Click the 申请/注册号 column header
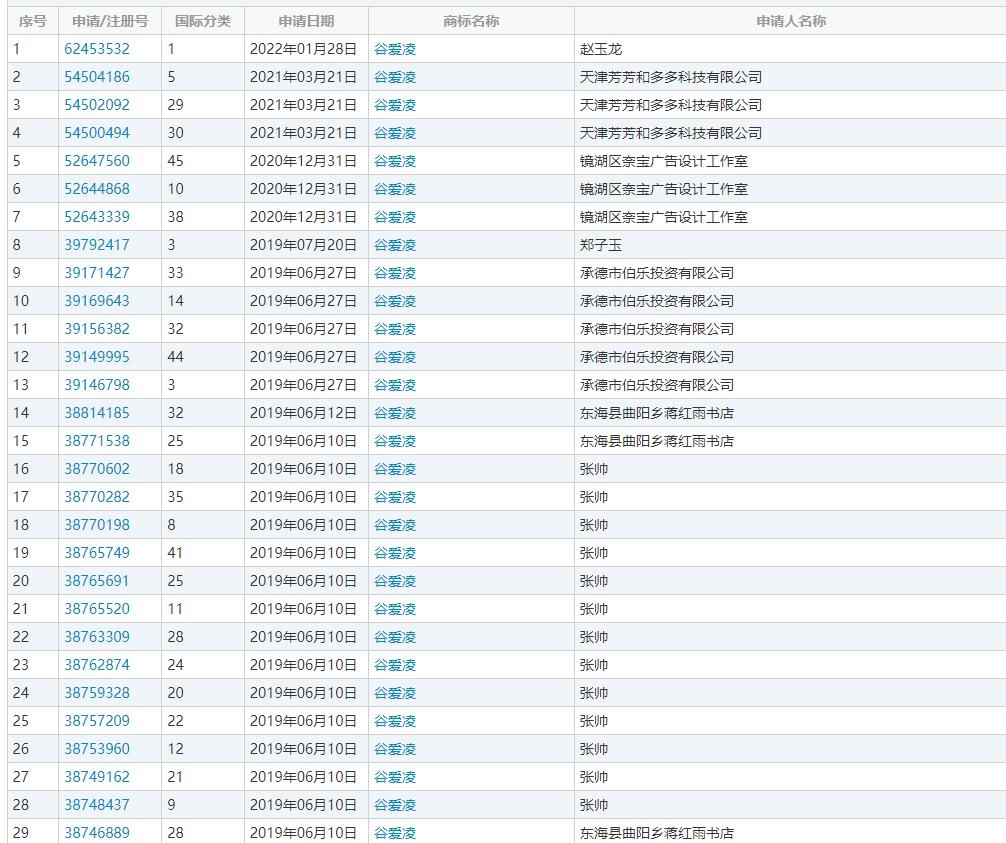The width and height of the screenshot is (1006, 843). point(110,21)
